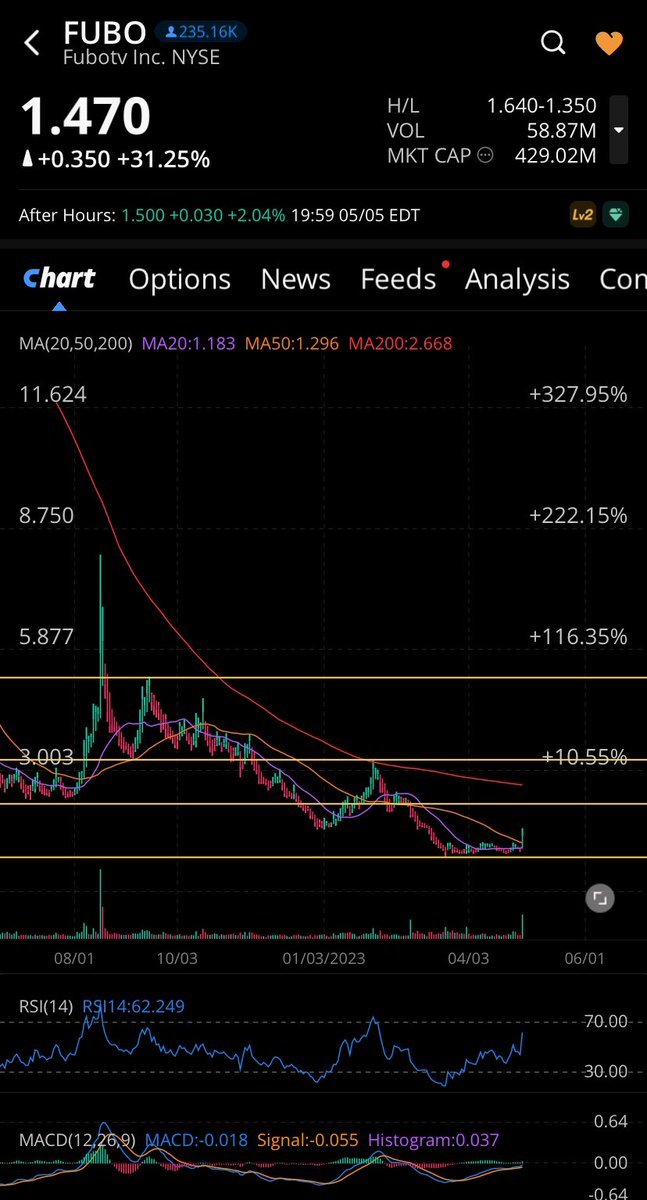This screenshot has width=647, height=1200.
Task: Tap the Histogram:0.037 value
Action: (434, 1140)
